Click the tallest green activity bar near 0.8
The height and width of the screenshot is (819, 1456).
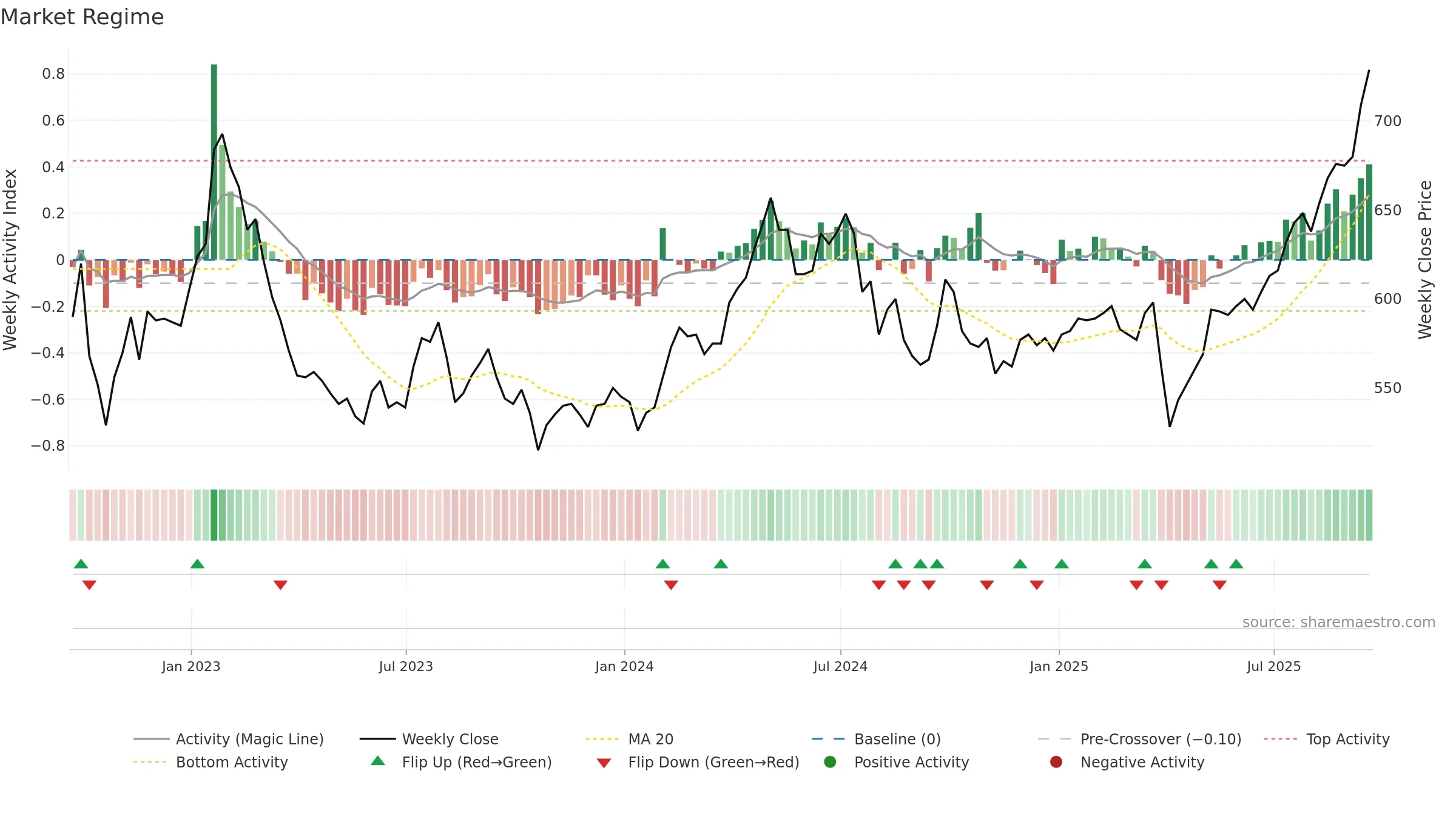(x=214, y=162)
